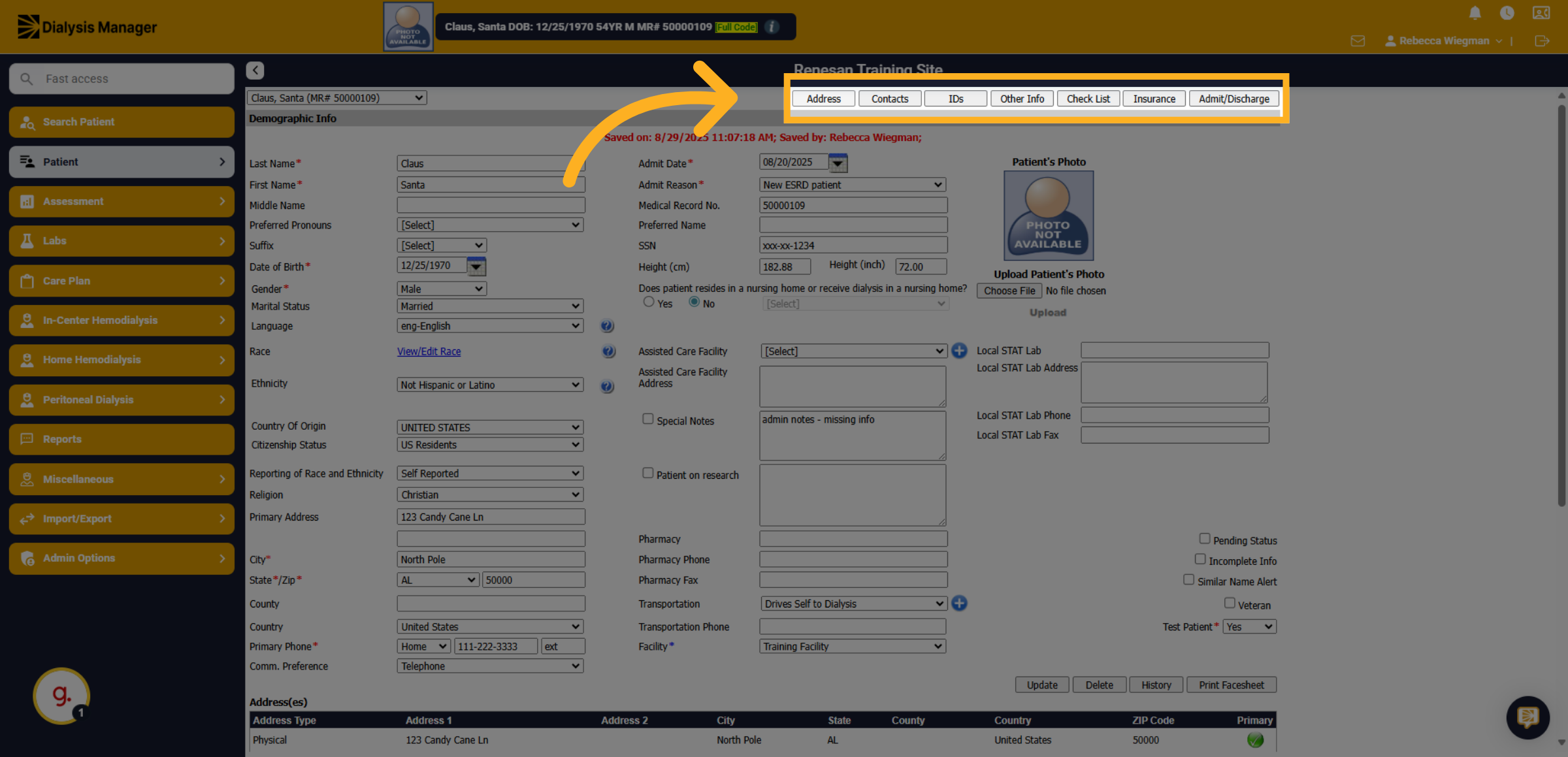Open the patient card icon in the header
Image resolution: width=1568 pixels, height=757 pixels.
click(1541, 13)
